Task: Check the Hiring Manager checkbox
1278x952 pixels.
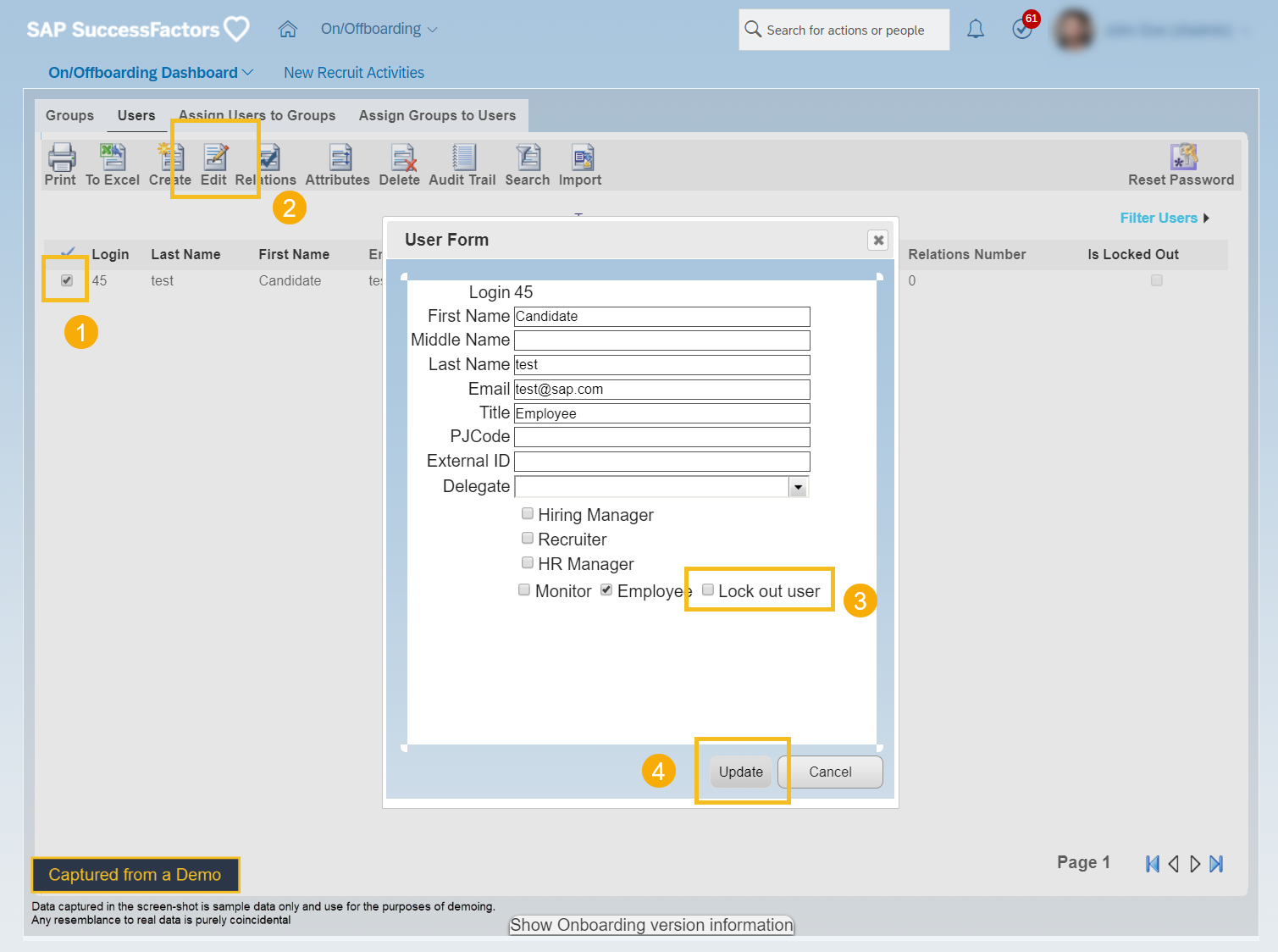Action: coord(528,513)
